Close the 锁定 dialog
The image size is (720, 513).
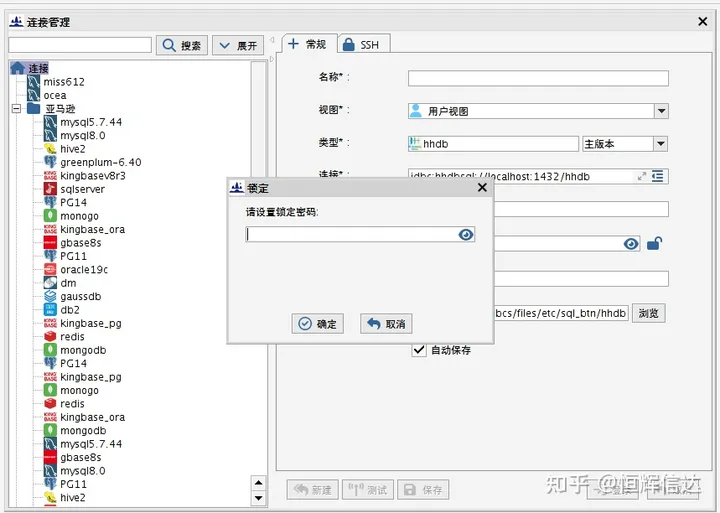[x=482, y=187]
